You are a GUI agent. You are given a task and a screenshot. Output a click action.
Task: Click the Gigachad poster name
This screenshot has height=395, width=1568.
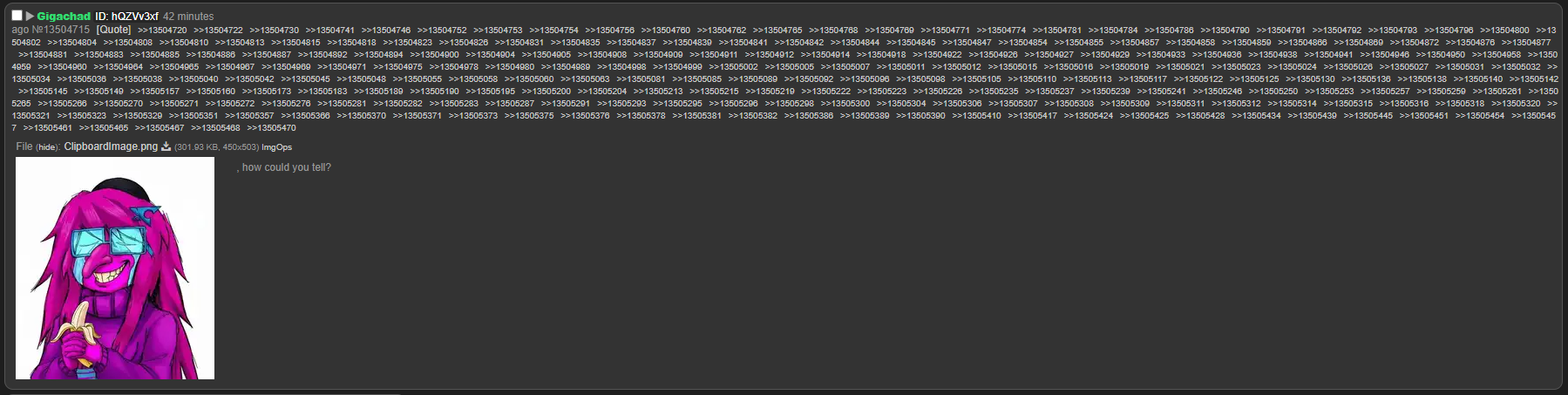[x=64, y=17]
